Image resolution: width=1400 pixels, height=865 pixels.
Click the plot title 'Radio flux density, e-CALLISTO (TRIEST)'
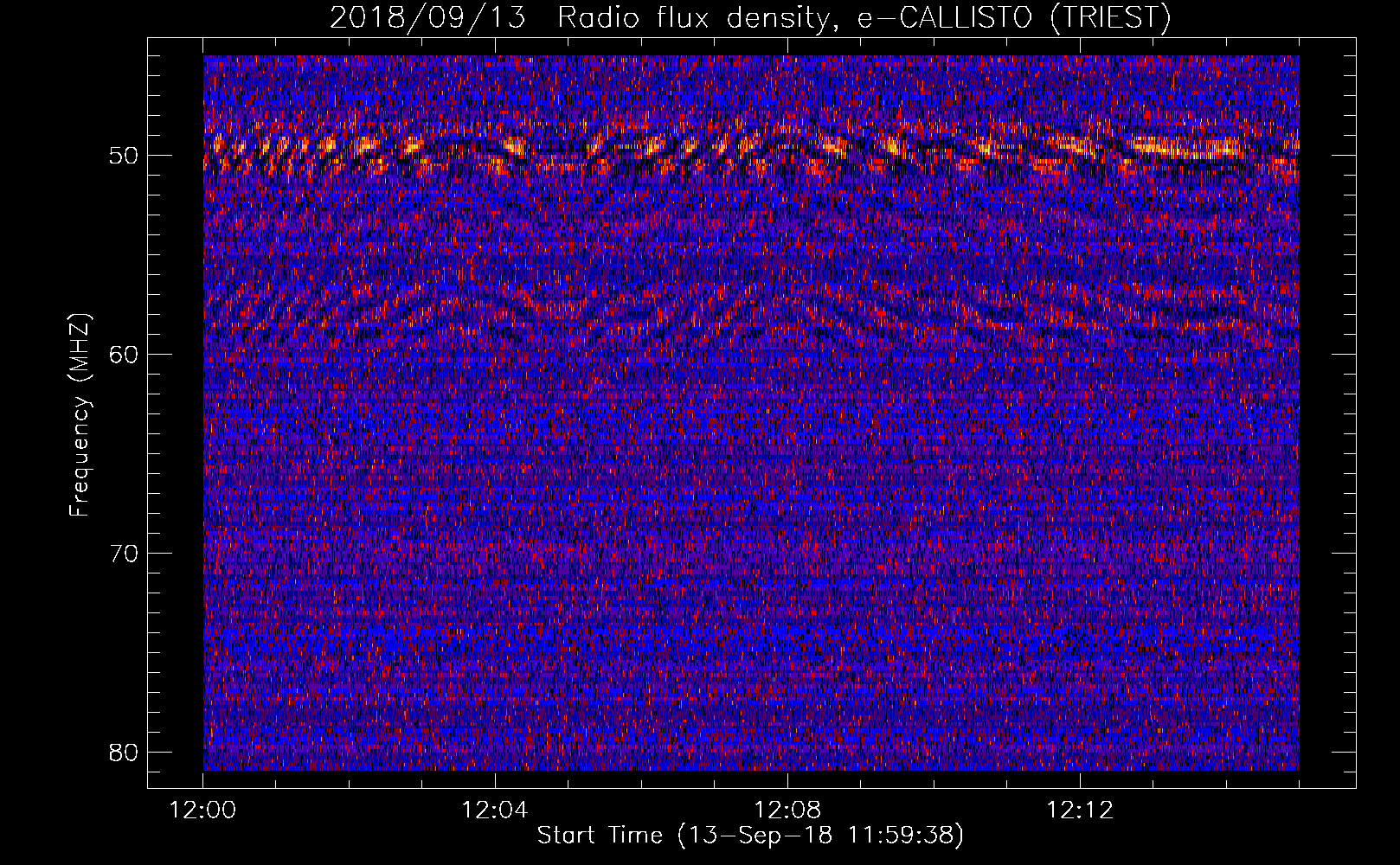coord(864,17)
